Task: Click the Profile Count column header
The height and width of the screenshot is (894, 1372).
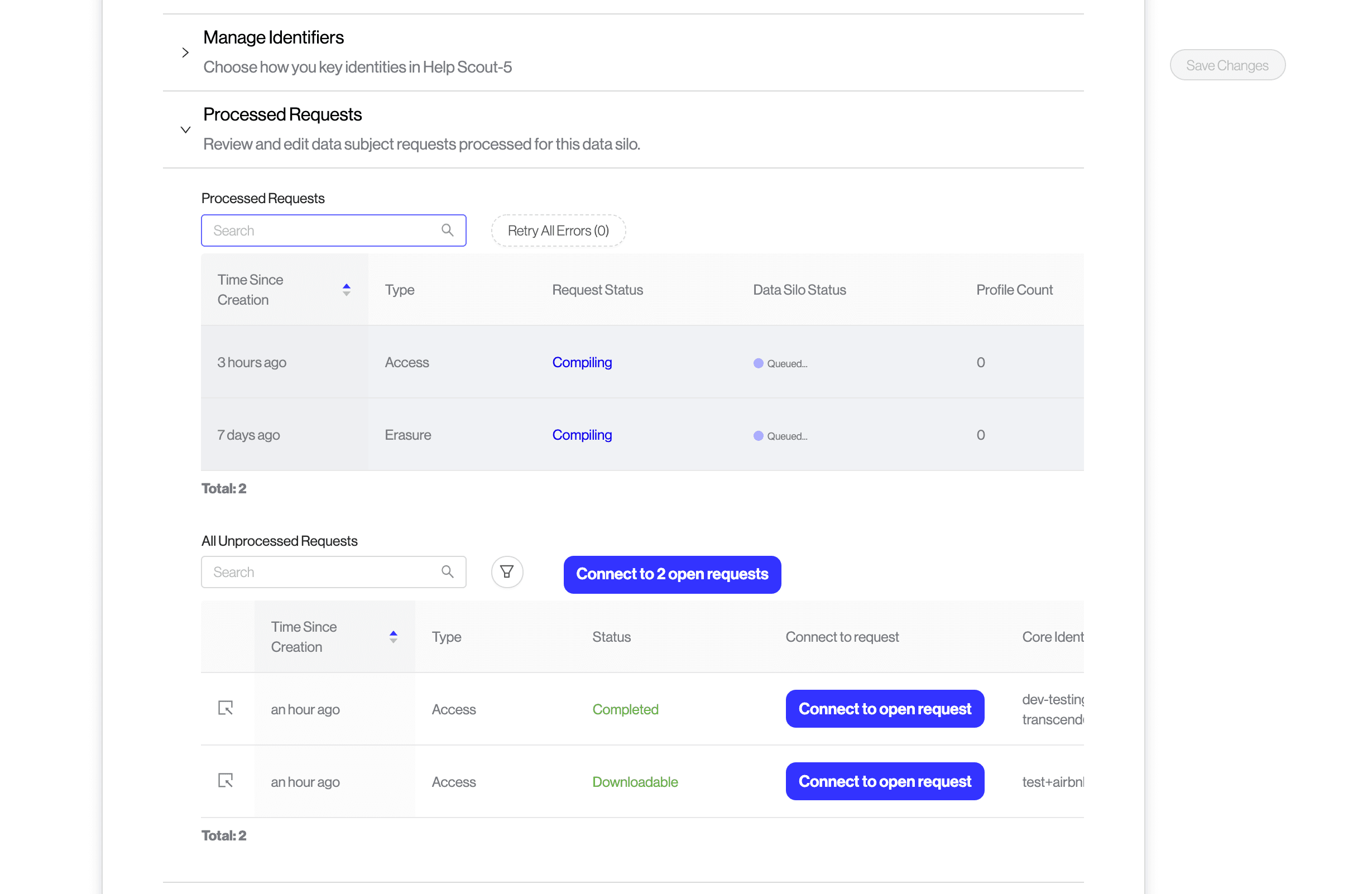Action: (x=1014, y=290)
